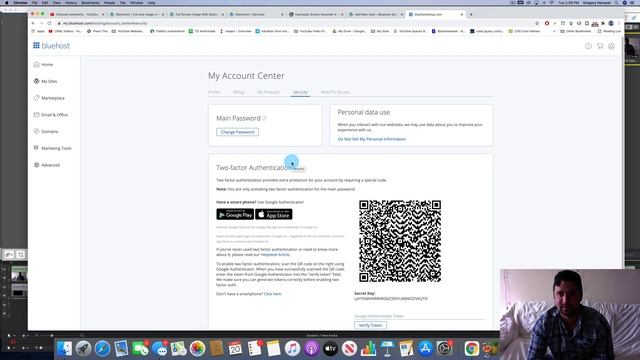Focus the Google Authenticator Token field
Image resolution: width=640 pixels, height=360 pixels.
420,316
